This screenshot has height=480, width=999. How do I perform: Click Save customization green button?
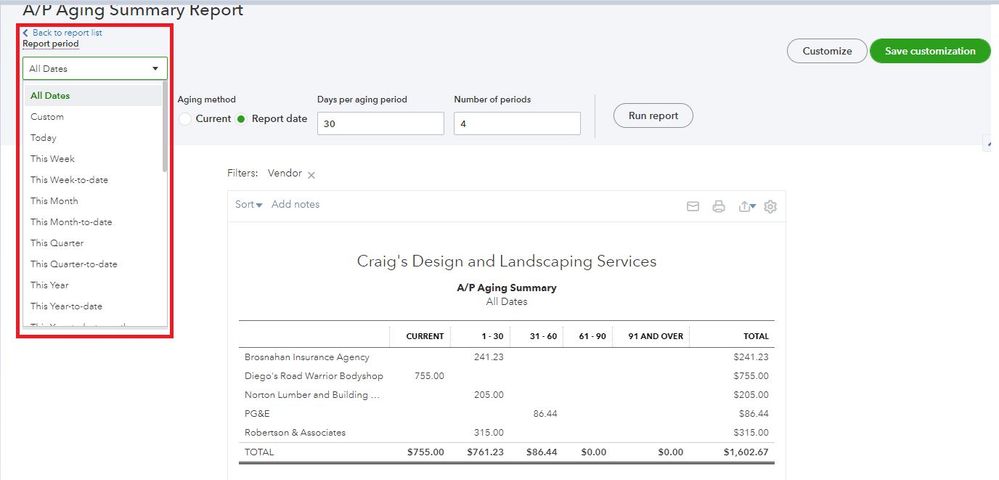tap(929, 51)
